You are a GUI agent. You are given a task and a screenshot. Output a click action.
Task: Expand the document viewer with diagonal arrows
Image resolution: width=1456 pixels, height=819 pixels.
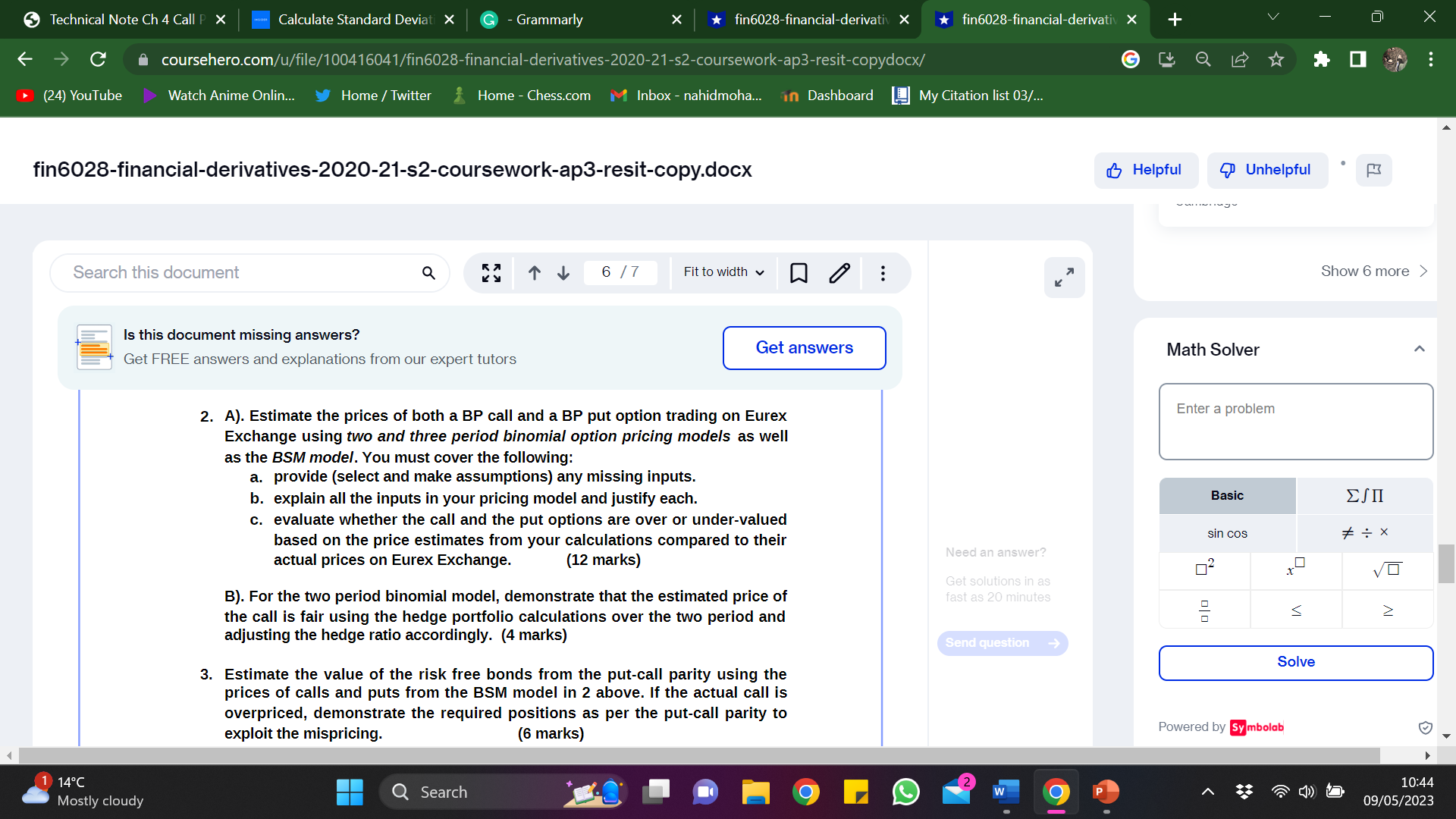click(x=1064, y=278)
